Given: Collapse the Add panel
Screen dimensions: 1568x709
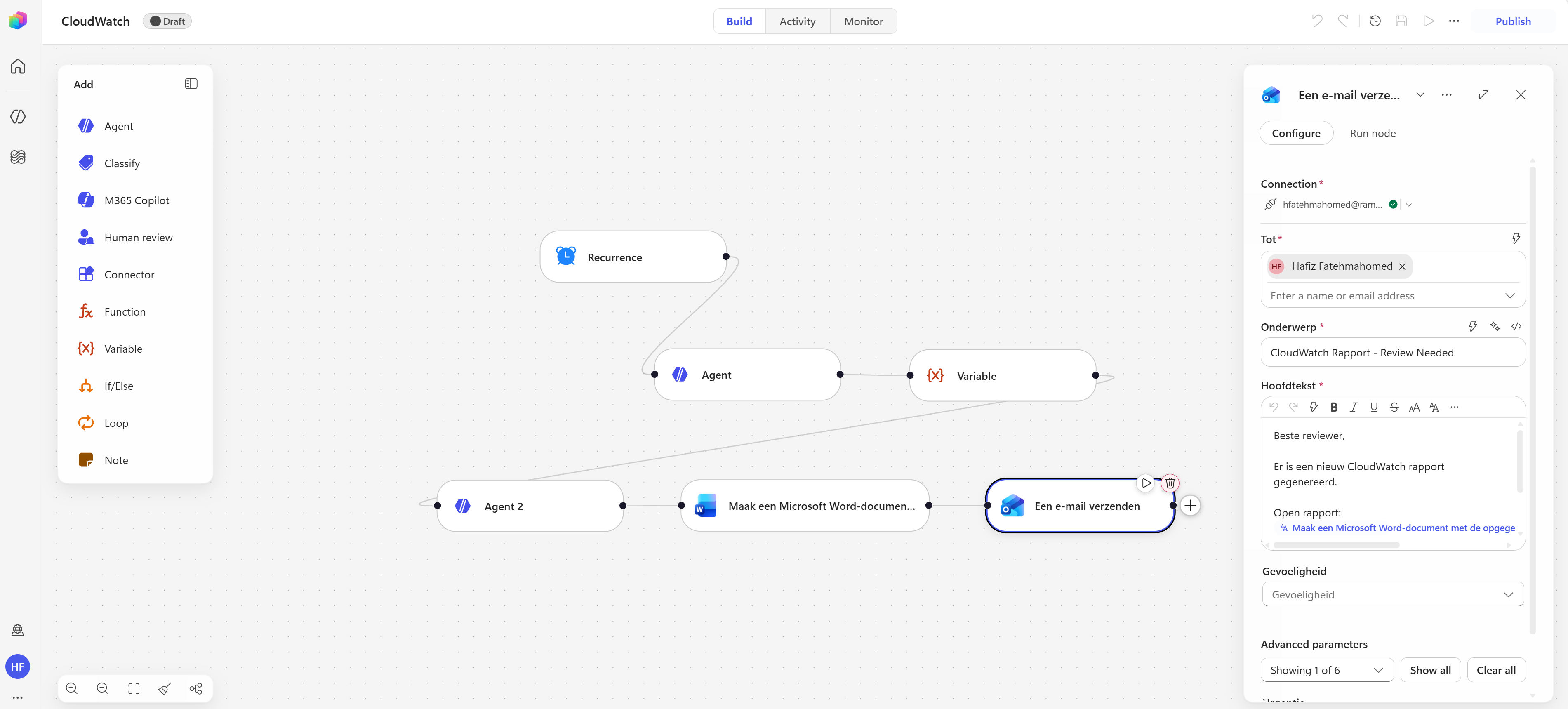Looking at the screenshot, I should pyautogui.click(x=191, y=84).
